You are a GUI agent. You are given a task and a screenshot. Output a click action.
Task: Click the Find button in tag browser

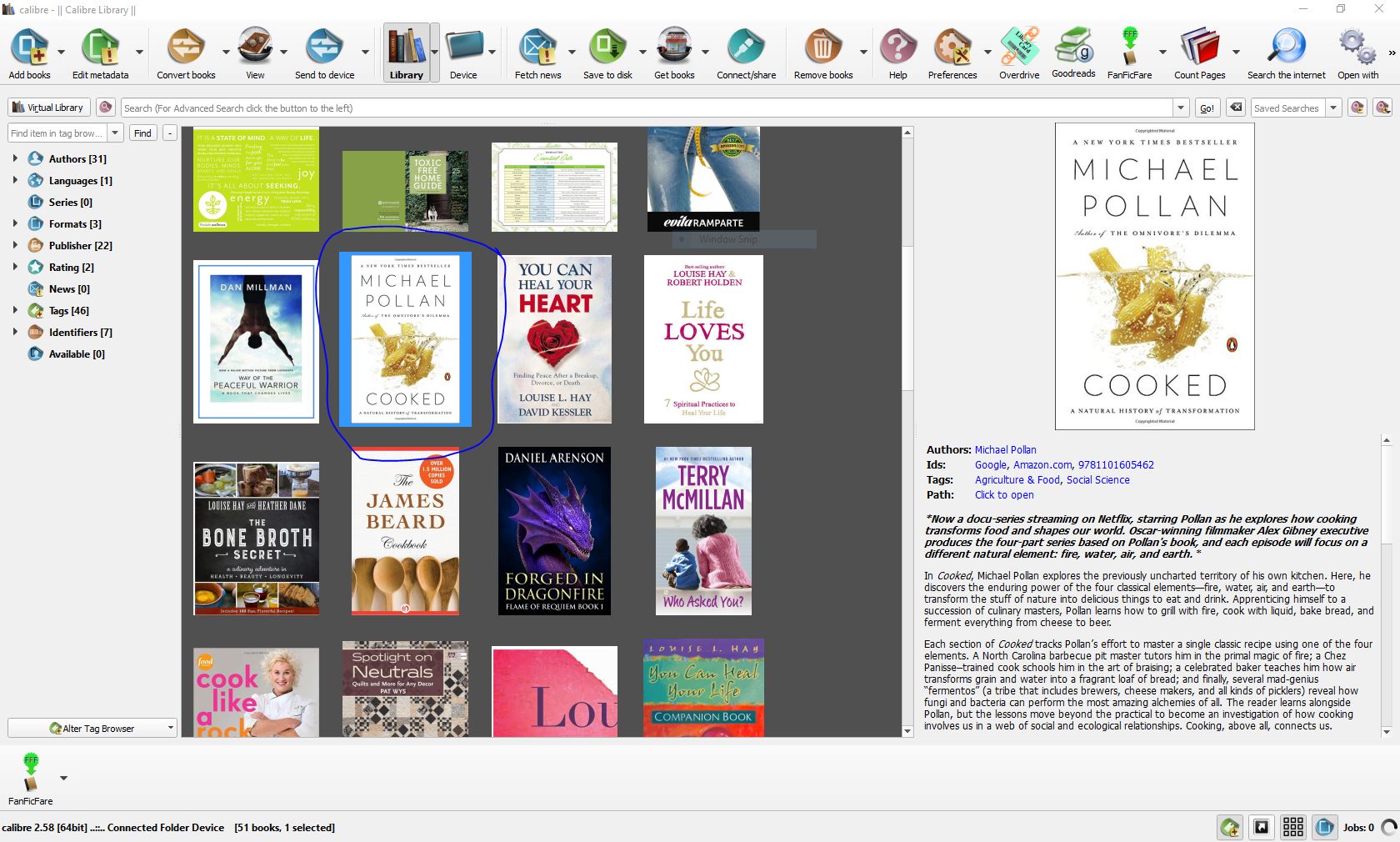tap(142, 133)
